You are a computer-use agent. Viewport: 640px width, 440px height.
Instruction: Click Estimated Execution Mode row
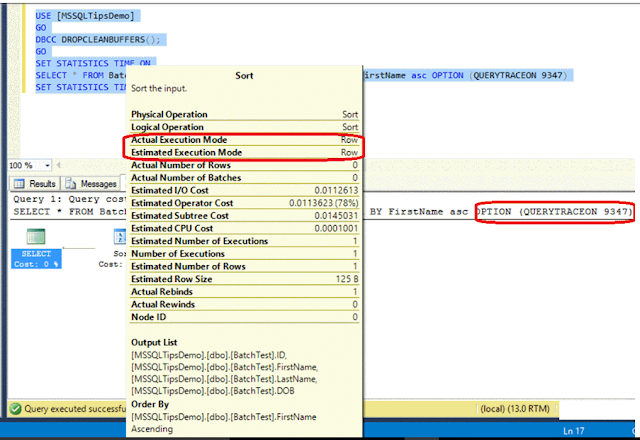click(244, 152)
